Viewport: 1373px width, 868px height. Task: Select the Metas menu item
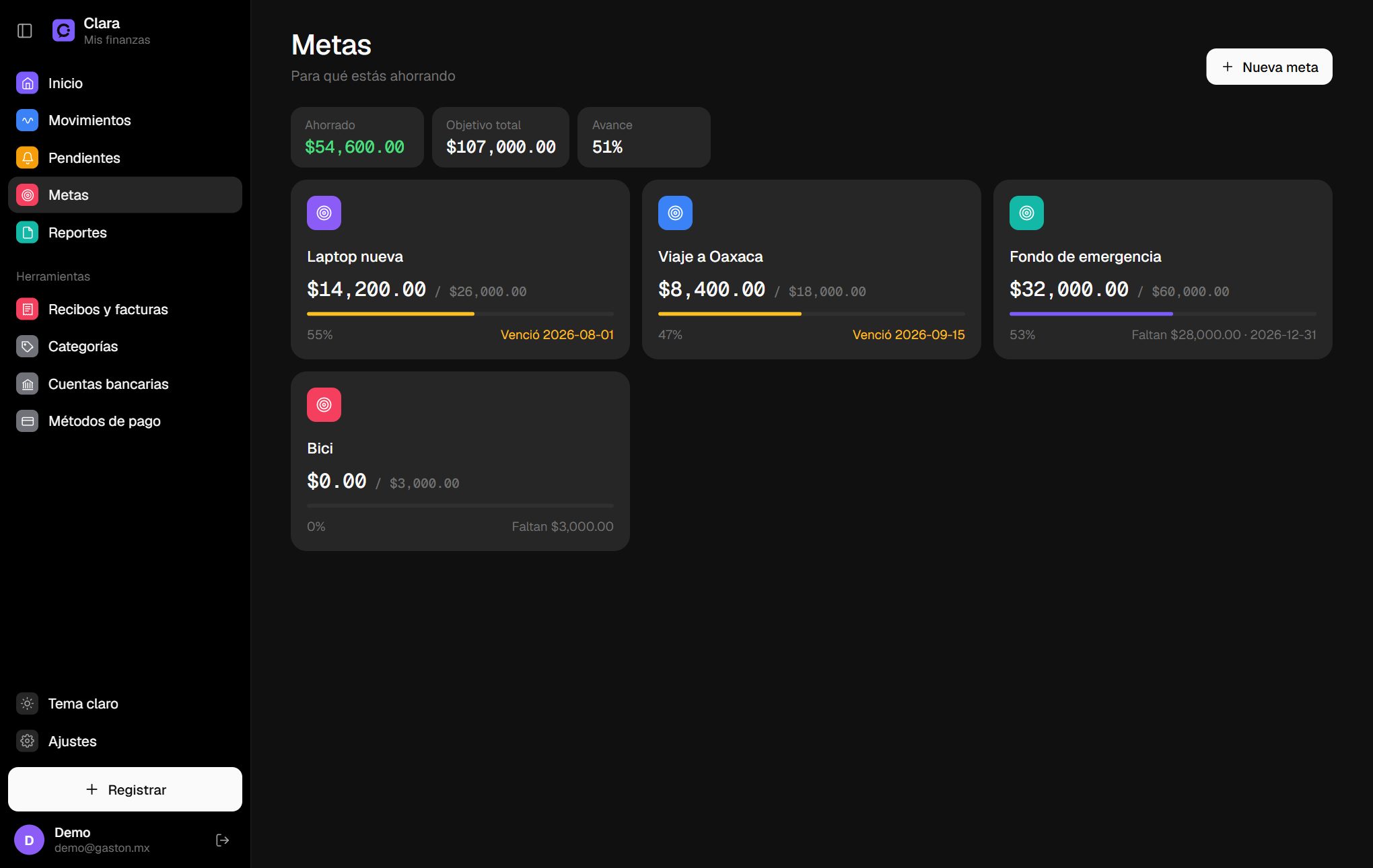[x=125, y=195]
